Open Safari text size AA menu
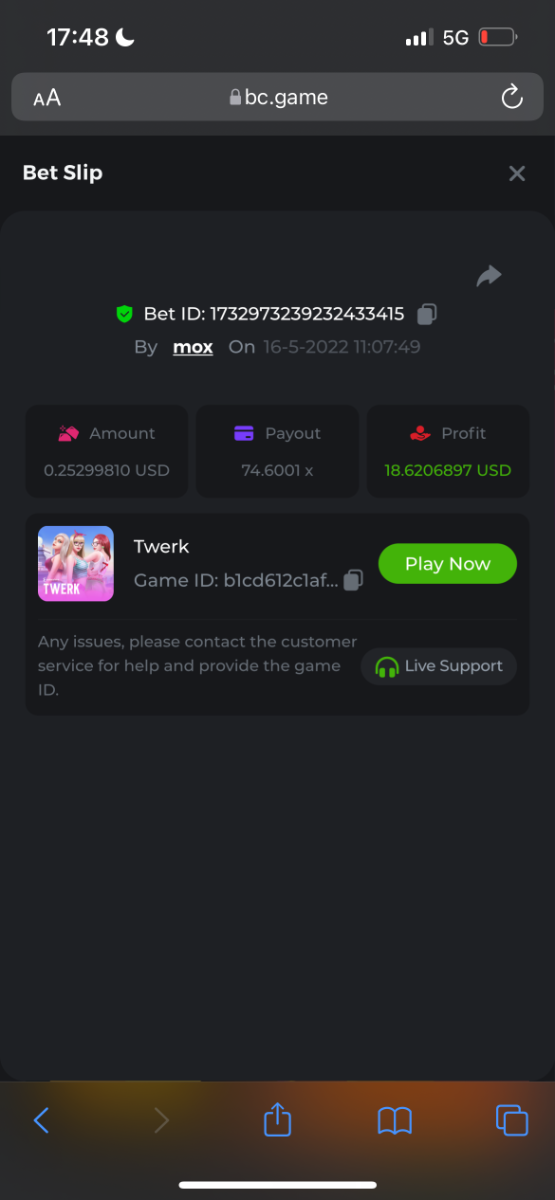Viewport: 555px width, 1200px height. [x=47, y=98]
